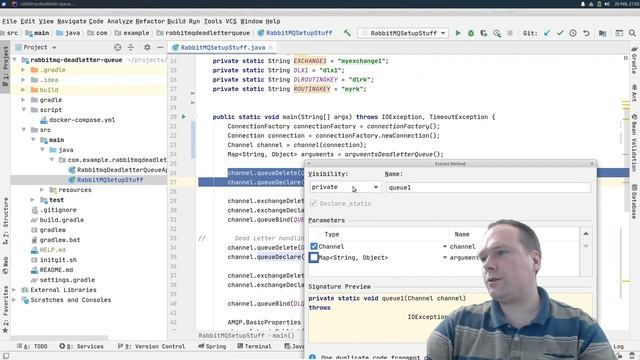Open the Database side tool window

click(634, 202)
